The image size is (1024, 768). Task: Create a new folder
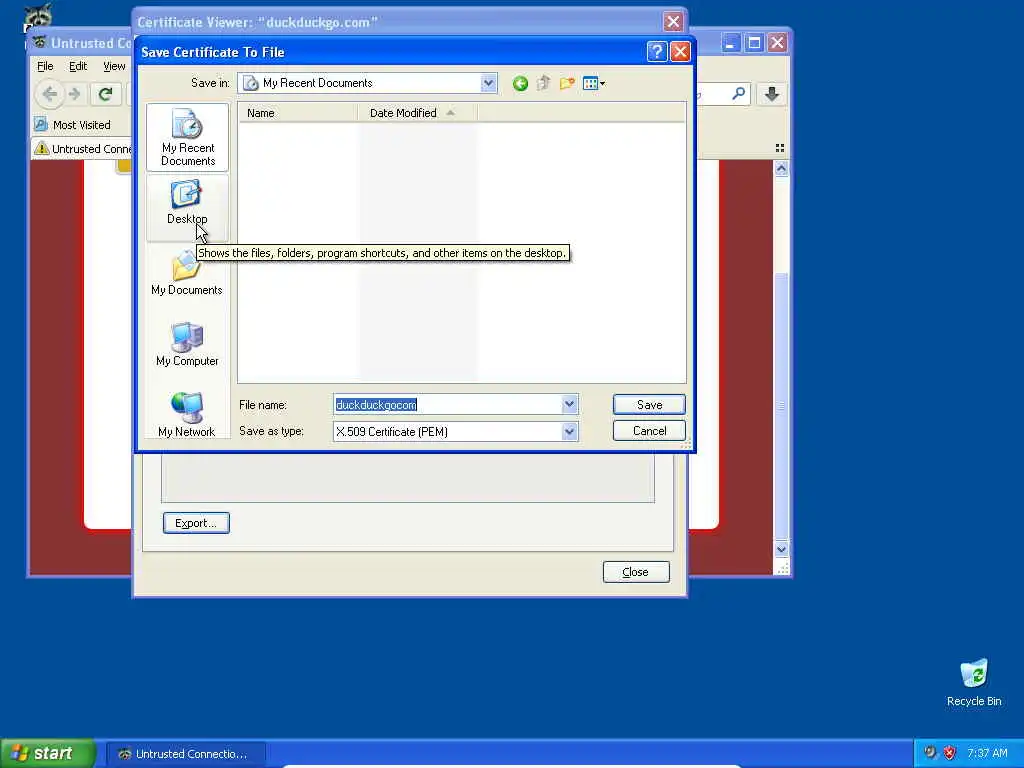coord(567,83)
